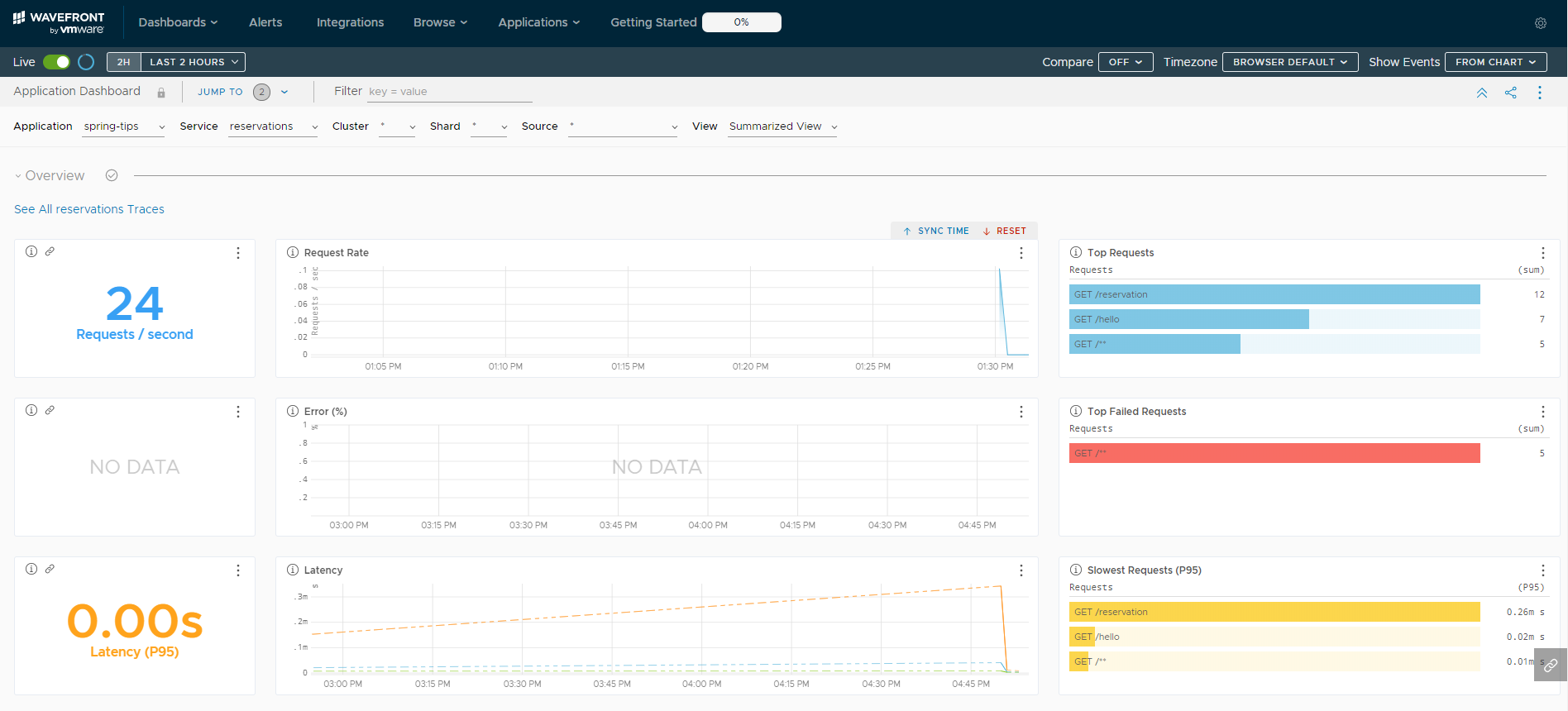Click the SYNC TIME button

point(935,231)
